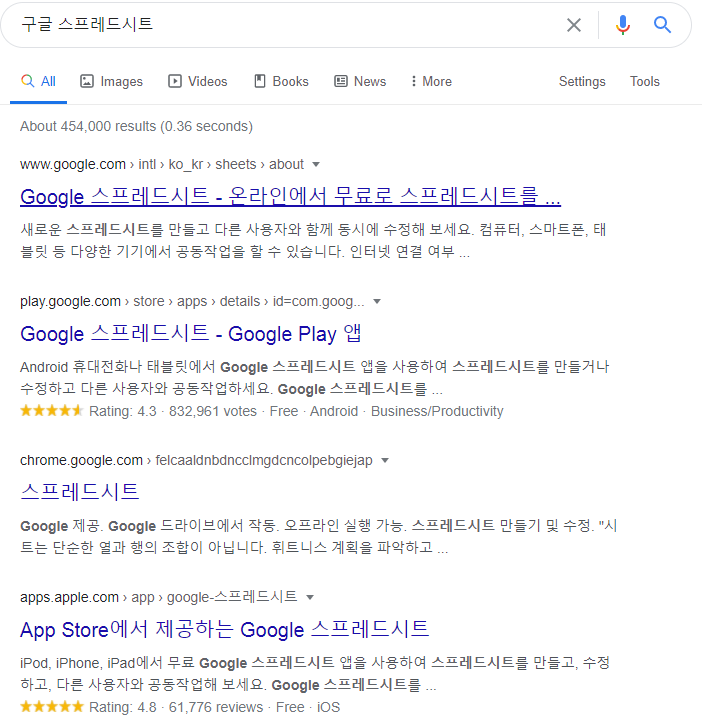Screen dimensions: 702x727
Task: Start voice search with the microphone icon
Action: pyautogui.click(x=623, y=25)
